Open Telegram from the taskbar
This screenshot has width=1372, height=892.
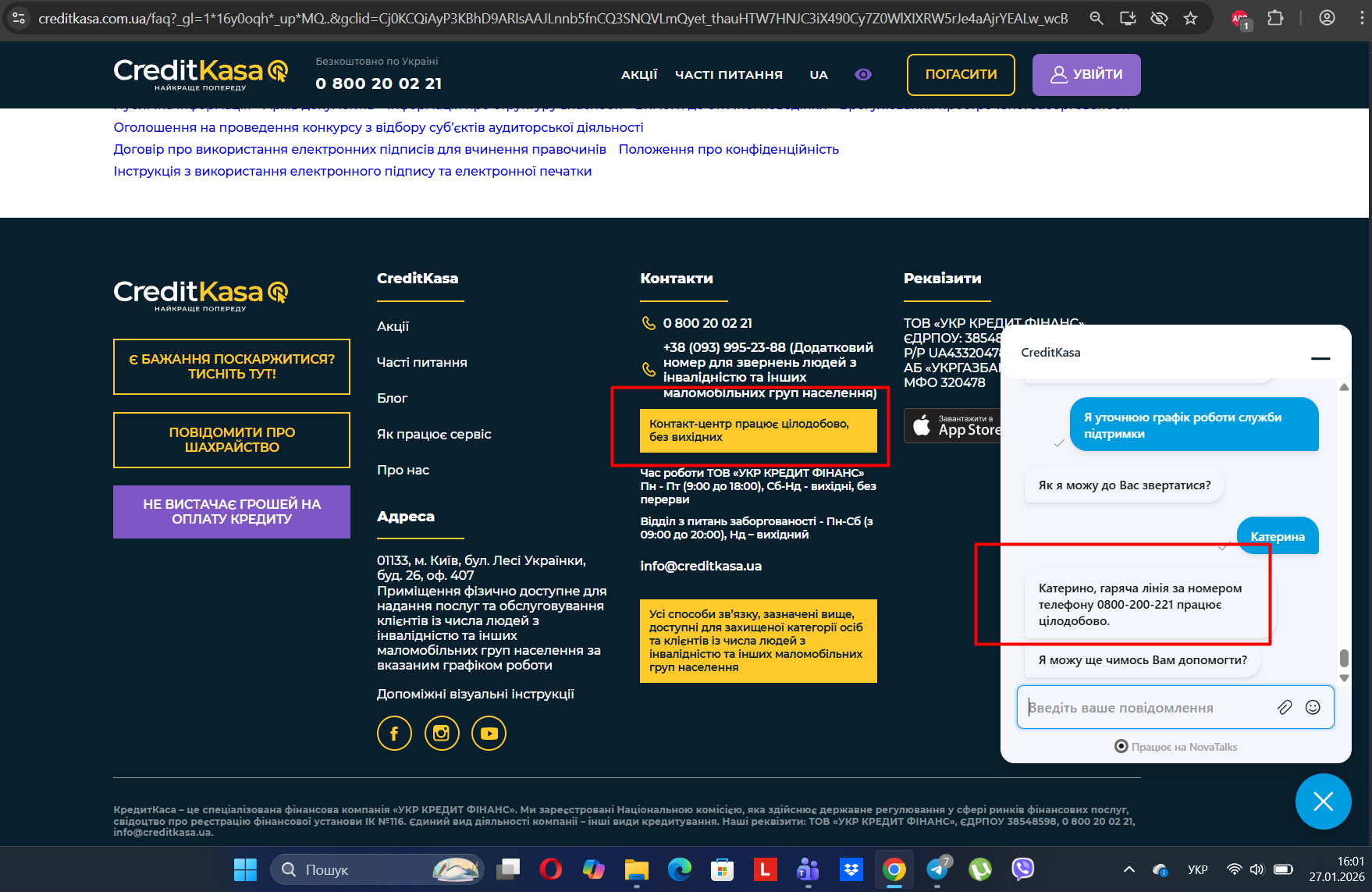937,869
